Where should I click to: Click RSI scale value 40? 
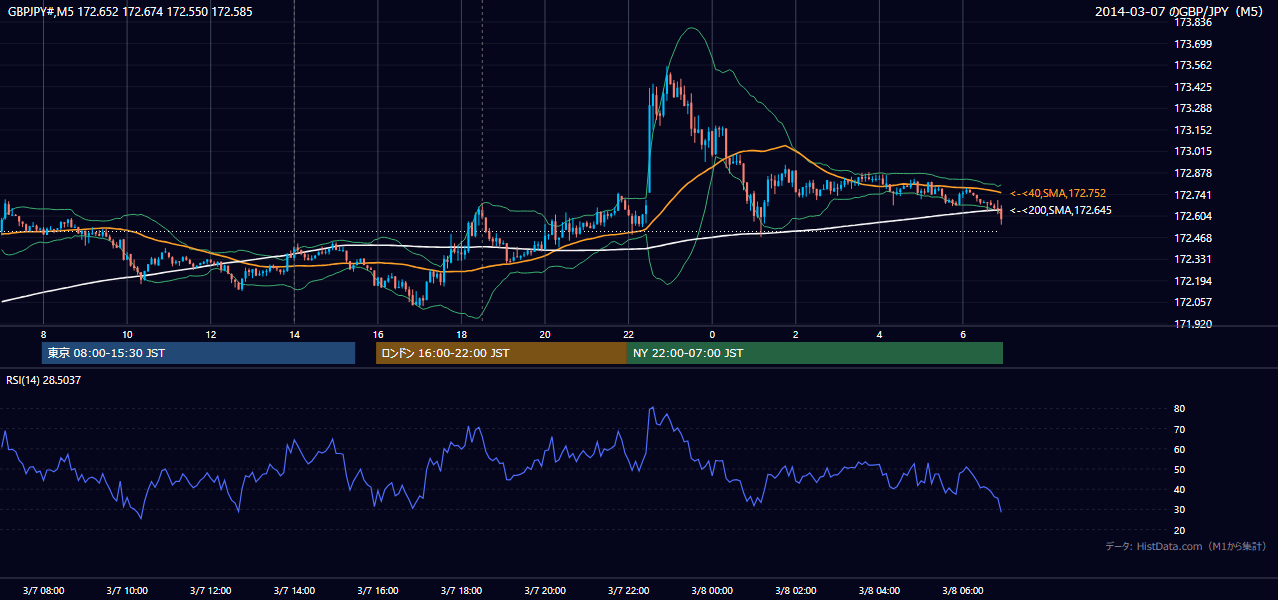click(1180, 489)
